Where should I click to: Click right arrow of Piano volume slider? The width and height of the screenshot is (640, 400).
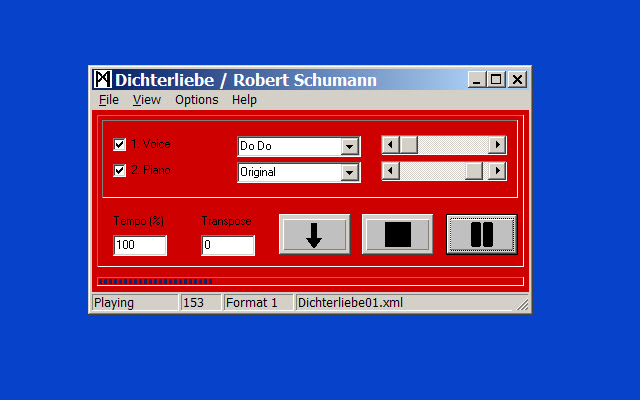click(497, 171)
